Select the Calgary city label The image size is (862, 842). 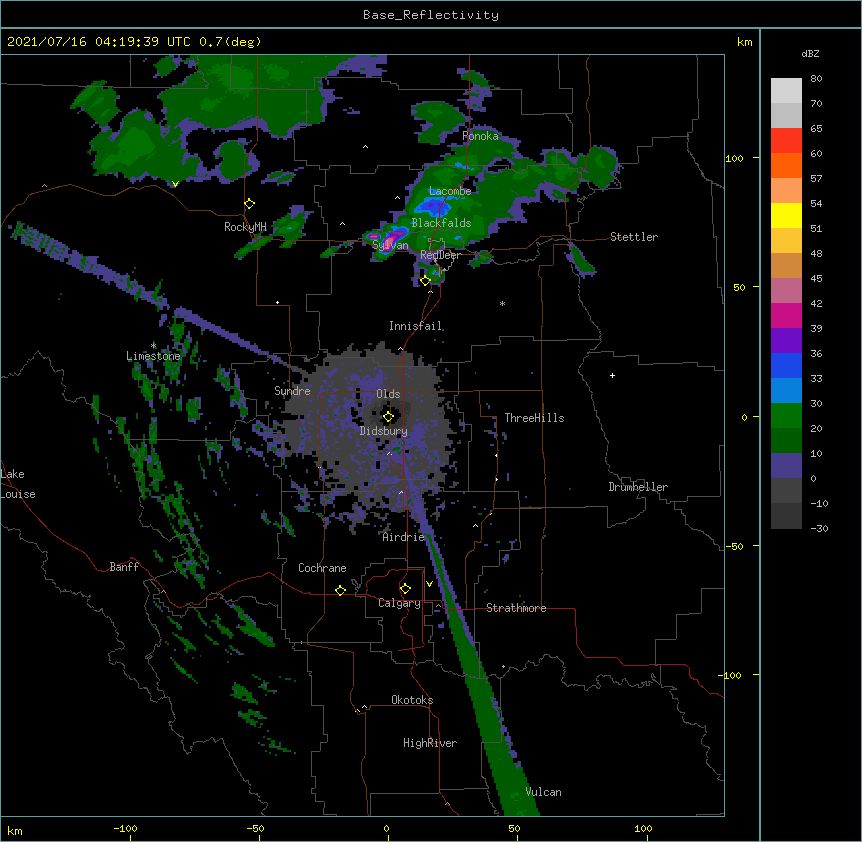[x=399, y=603]
